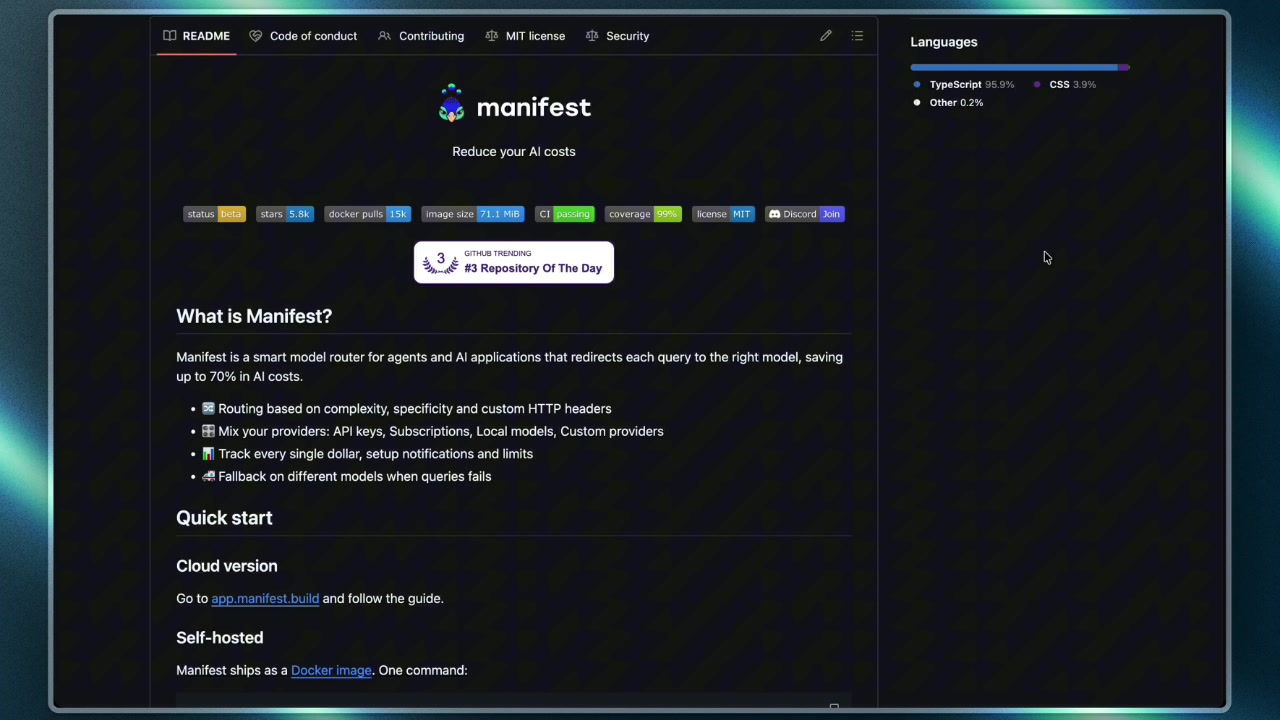Click the TypeScript 95.9% language entry
The width and height of the screenshot is (1280, 720).
click(x=963, y=85)
